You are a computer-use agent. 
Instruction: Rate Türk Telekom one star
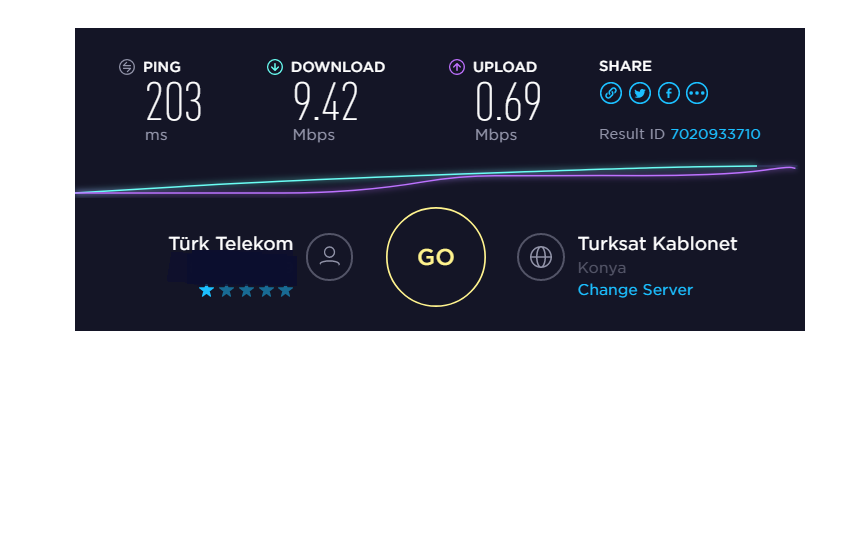point(206,290)
